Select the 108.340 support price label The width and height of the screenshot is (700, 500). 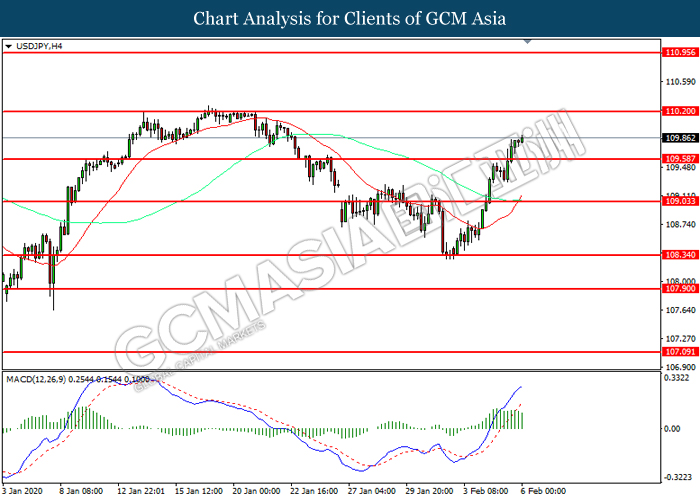[680, 255]
